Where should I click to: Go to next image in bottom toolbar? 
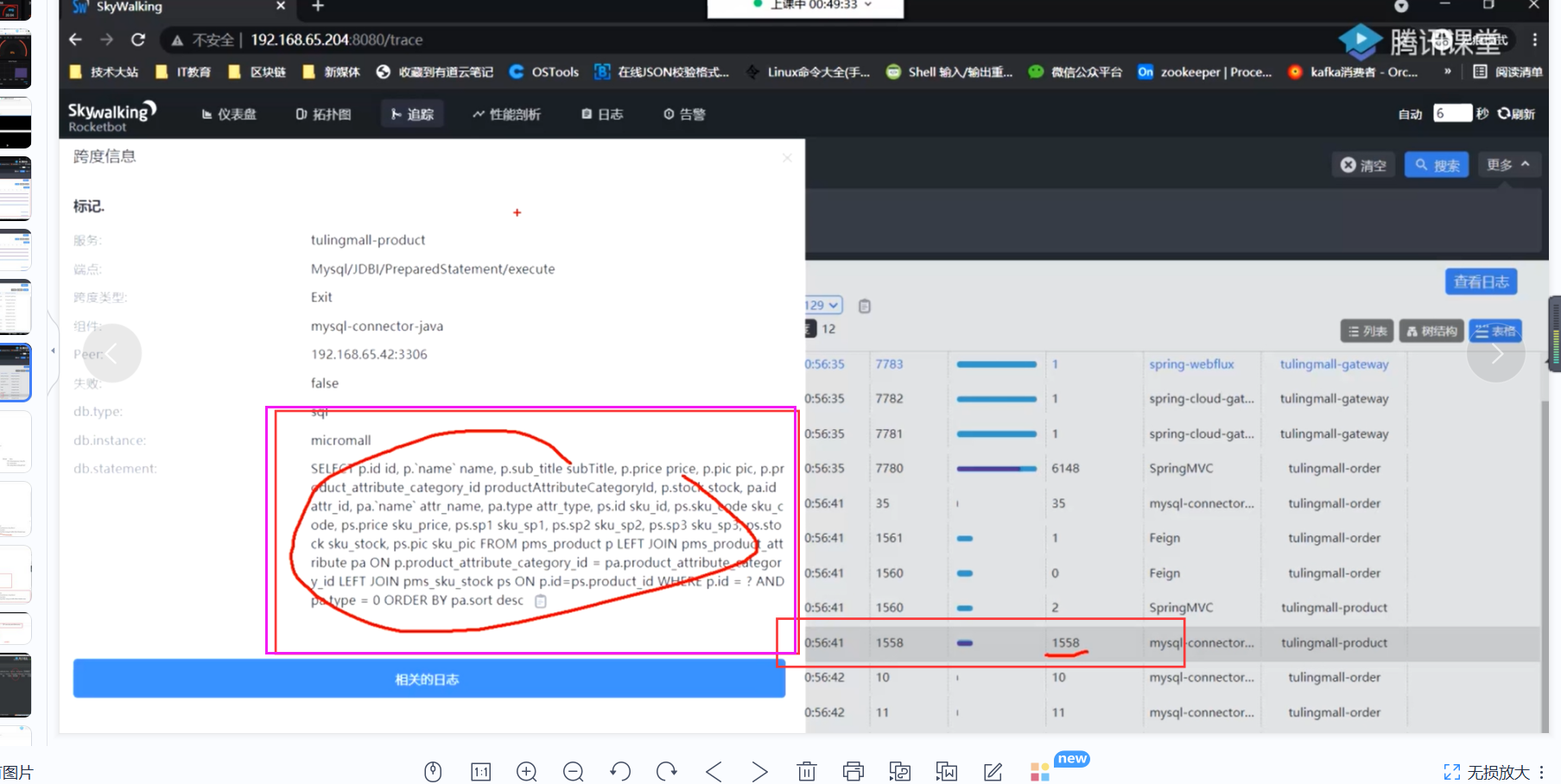759,771
